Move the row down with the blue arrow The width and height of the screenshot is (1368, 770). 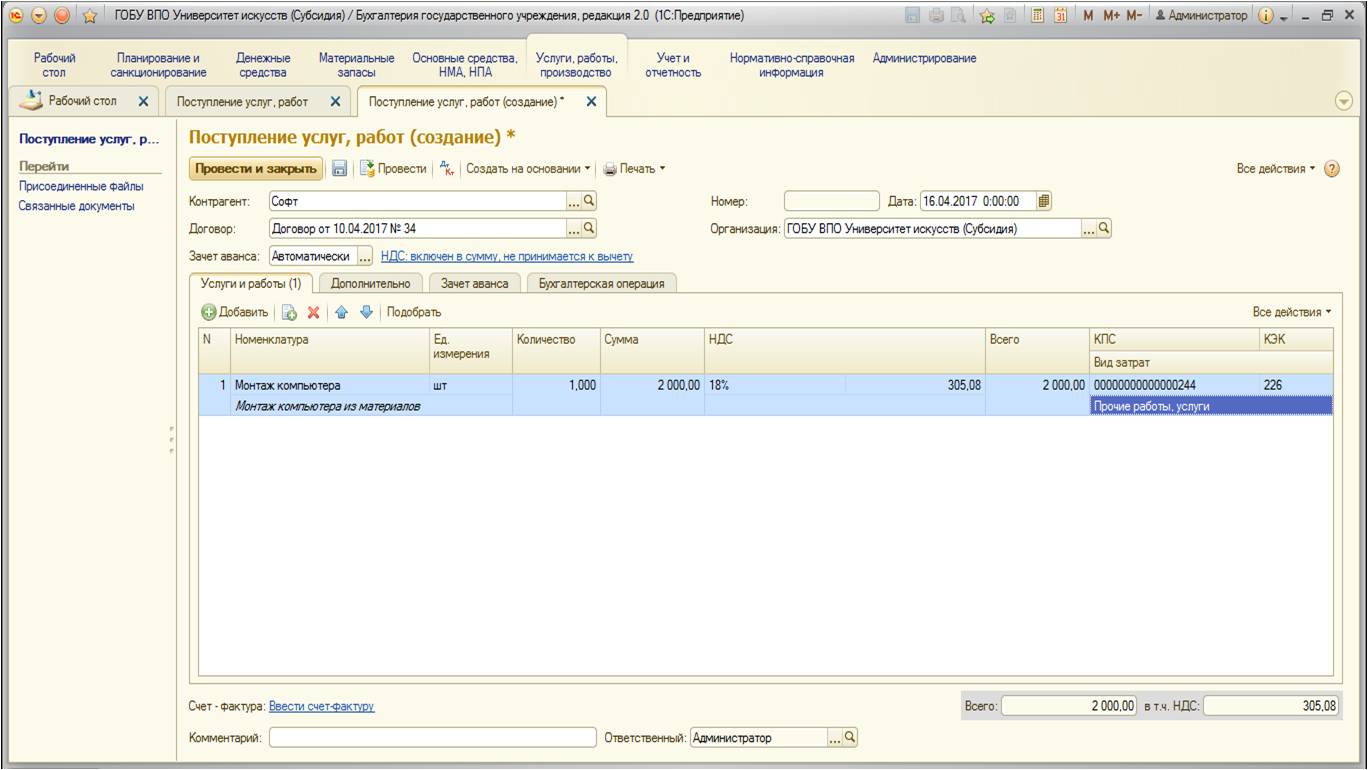tap(366, 312)
